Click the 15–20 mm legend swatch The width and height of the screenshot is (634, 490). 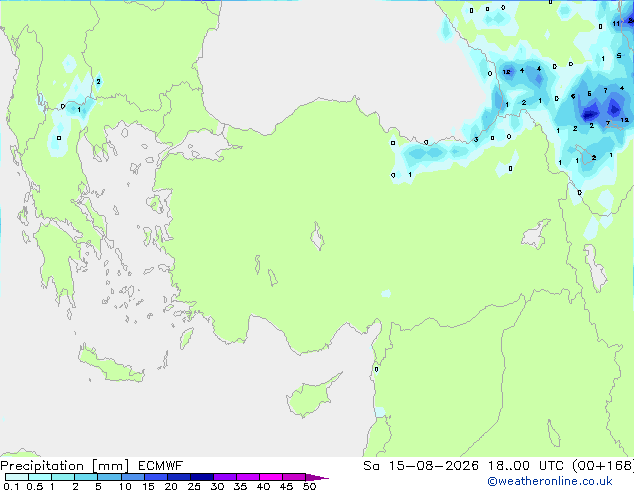tap(156, 477)
